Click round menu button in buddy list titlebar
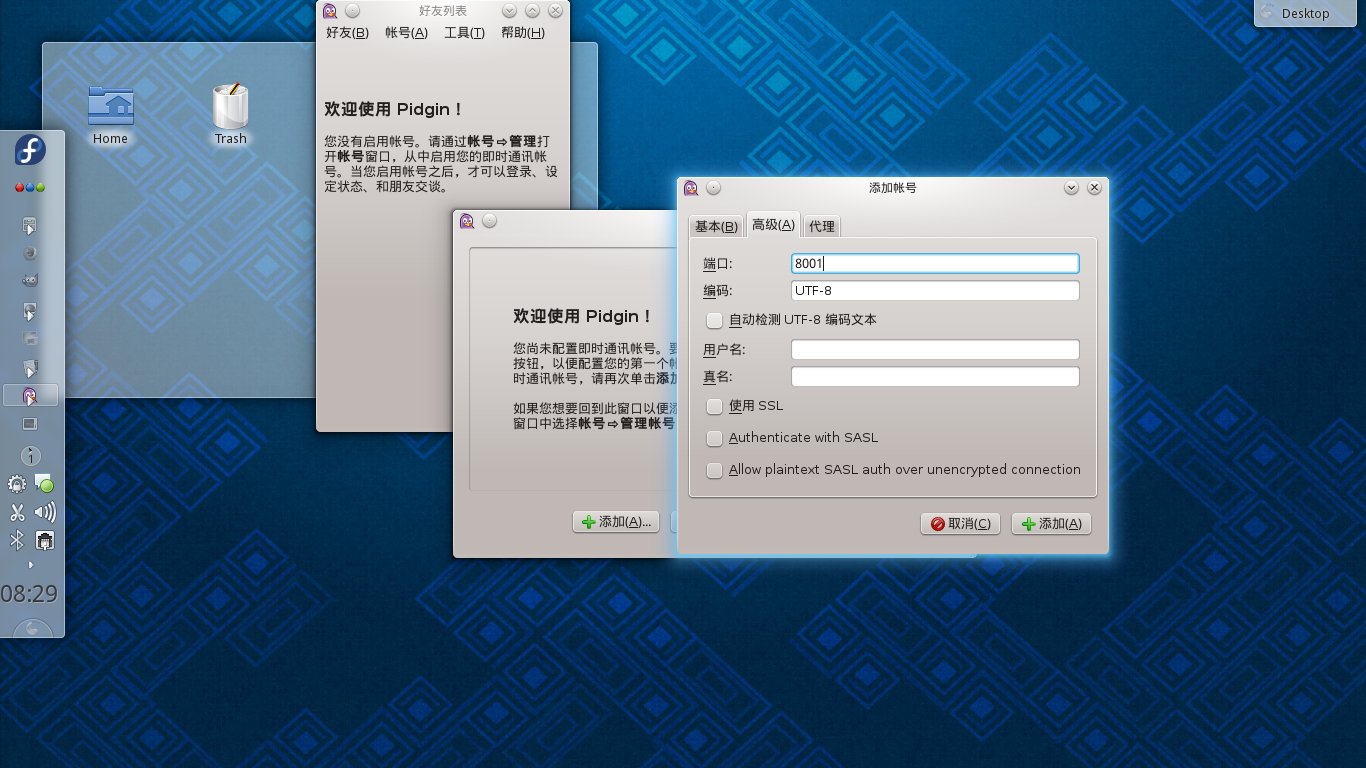The width and height of the screenshot is (1366, 768). (x=352, y=11)
